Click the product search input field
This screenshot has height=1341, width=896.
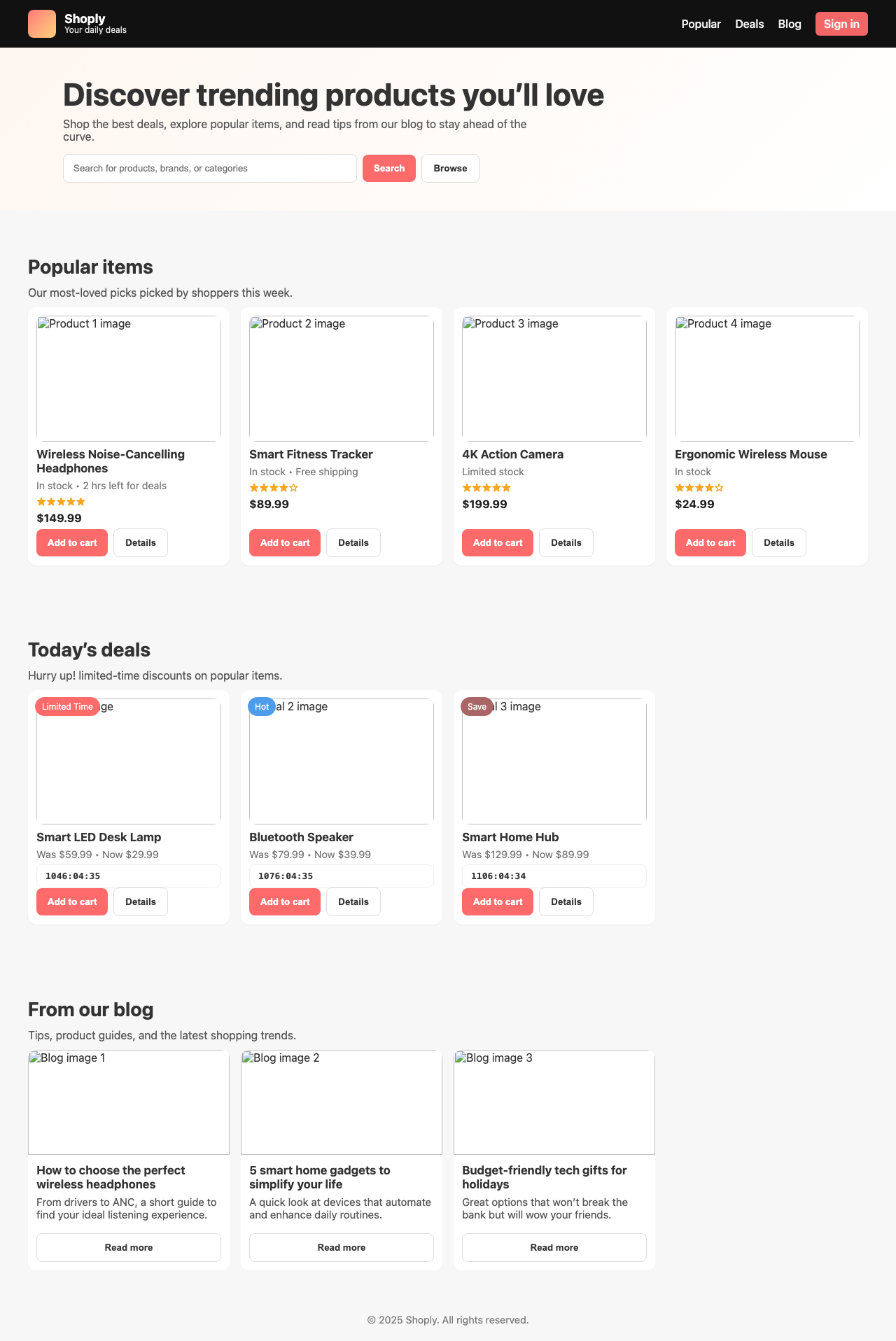tap(209, 168)
